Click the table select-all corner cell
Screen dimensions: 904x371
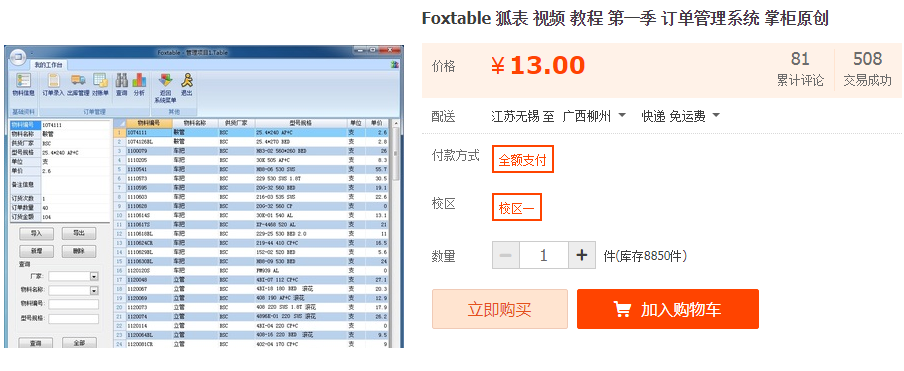coord(119,123)
